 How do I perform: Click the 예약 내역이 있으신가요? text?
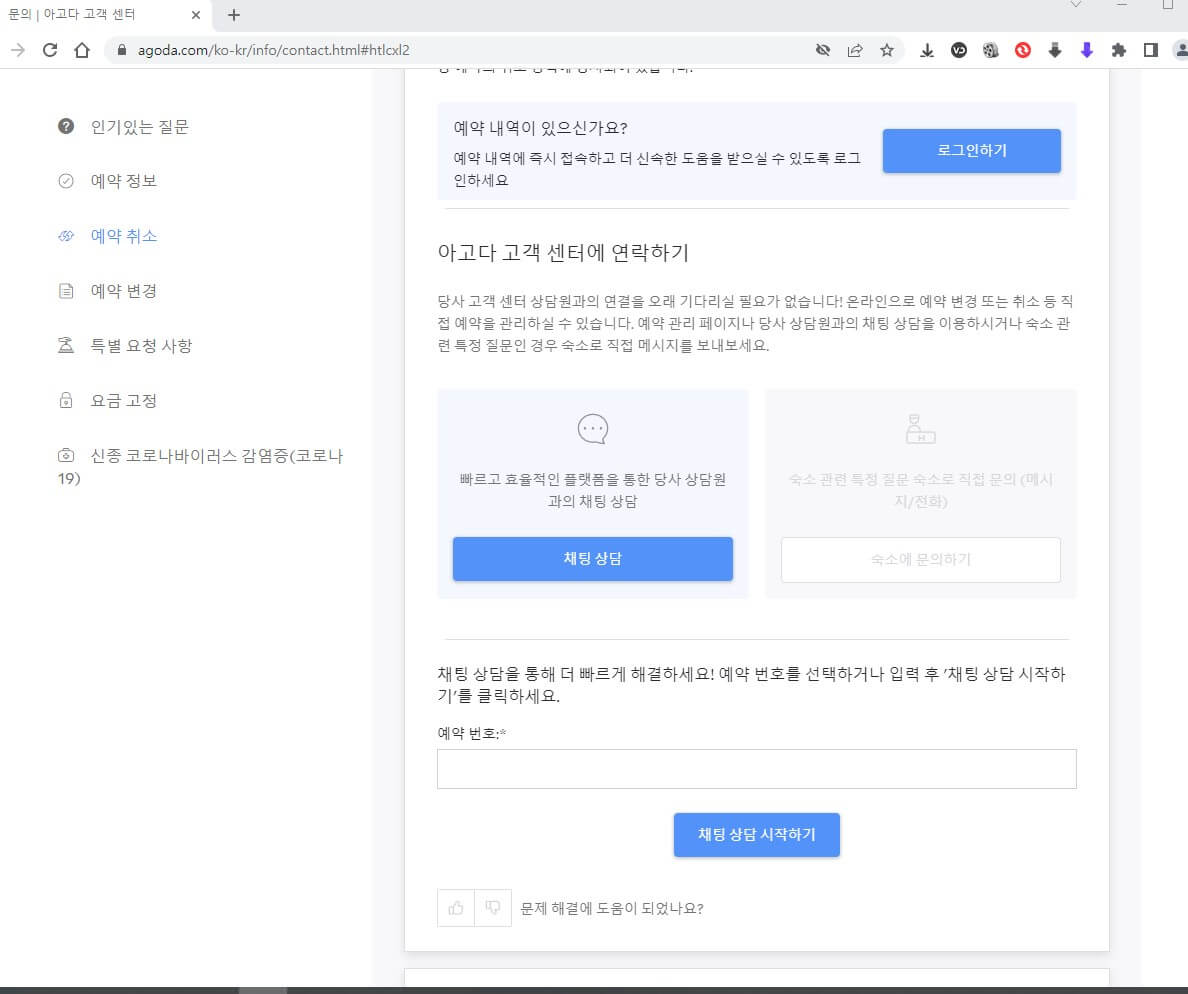point(540,128)
